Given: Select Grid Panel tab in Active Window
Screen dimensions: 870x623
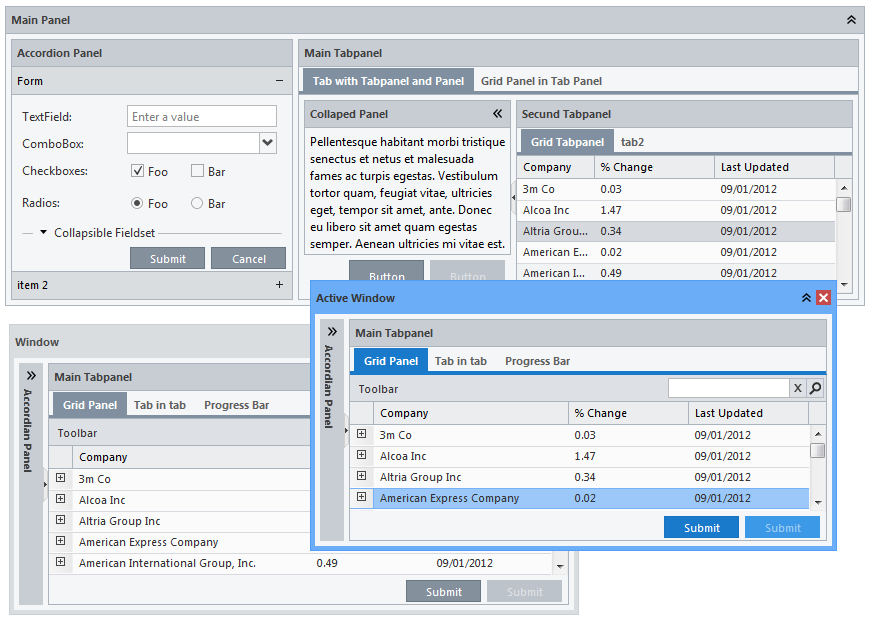Looking at the screenshot, I should pos(391,361).
